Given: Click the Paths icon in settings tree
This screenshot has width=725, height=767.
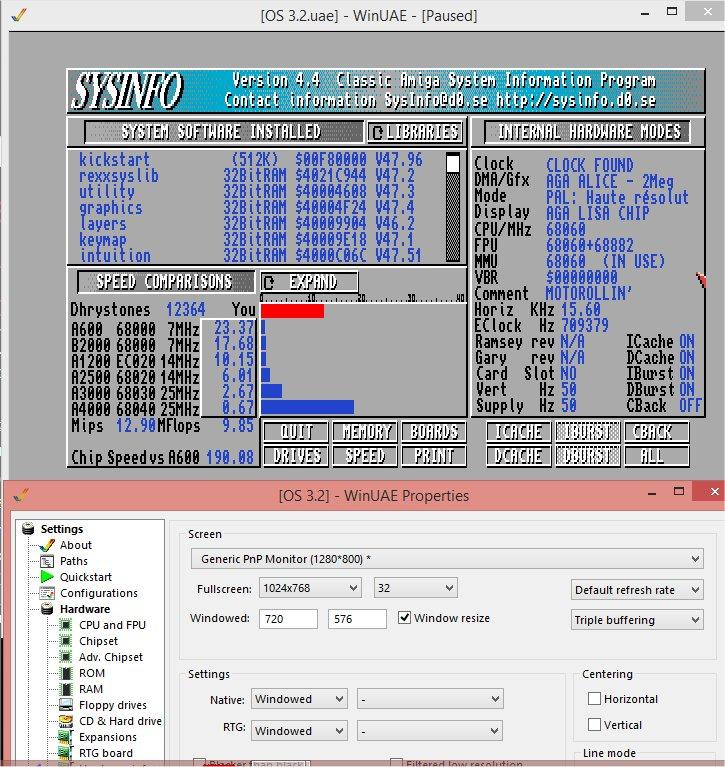Looking at the screenshot, I should point(44,561).
